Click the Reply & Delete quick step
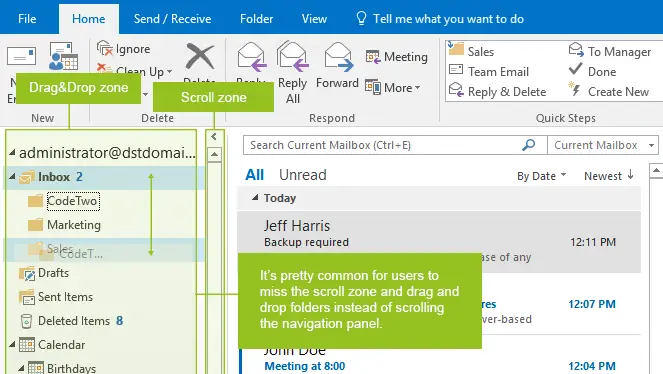 [498, 91]
